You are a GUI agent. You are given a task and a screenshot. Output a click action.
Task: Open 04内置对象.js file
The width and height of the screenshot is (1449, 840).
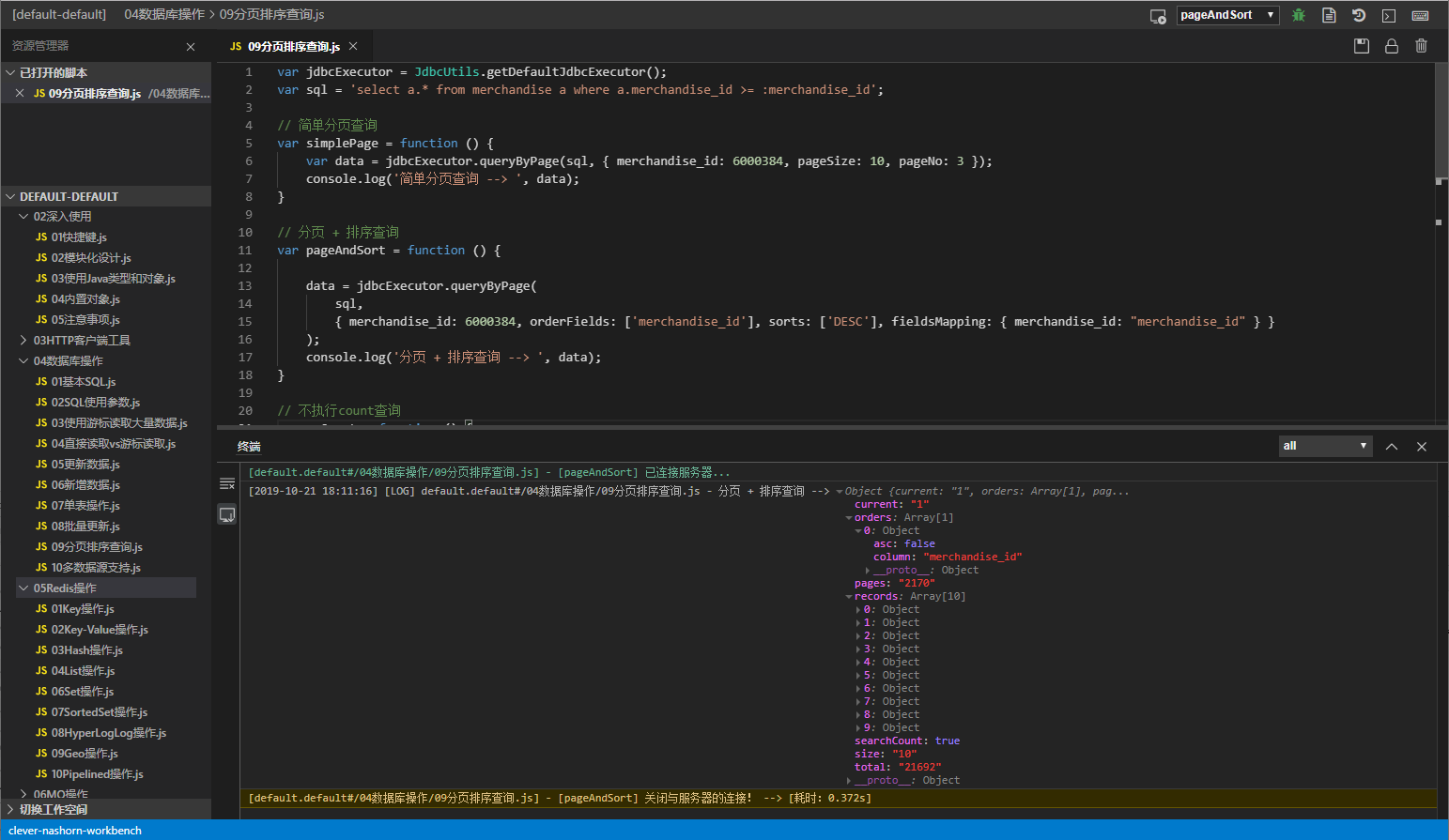(85, 299)
